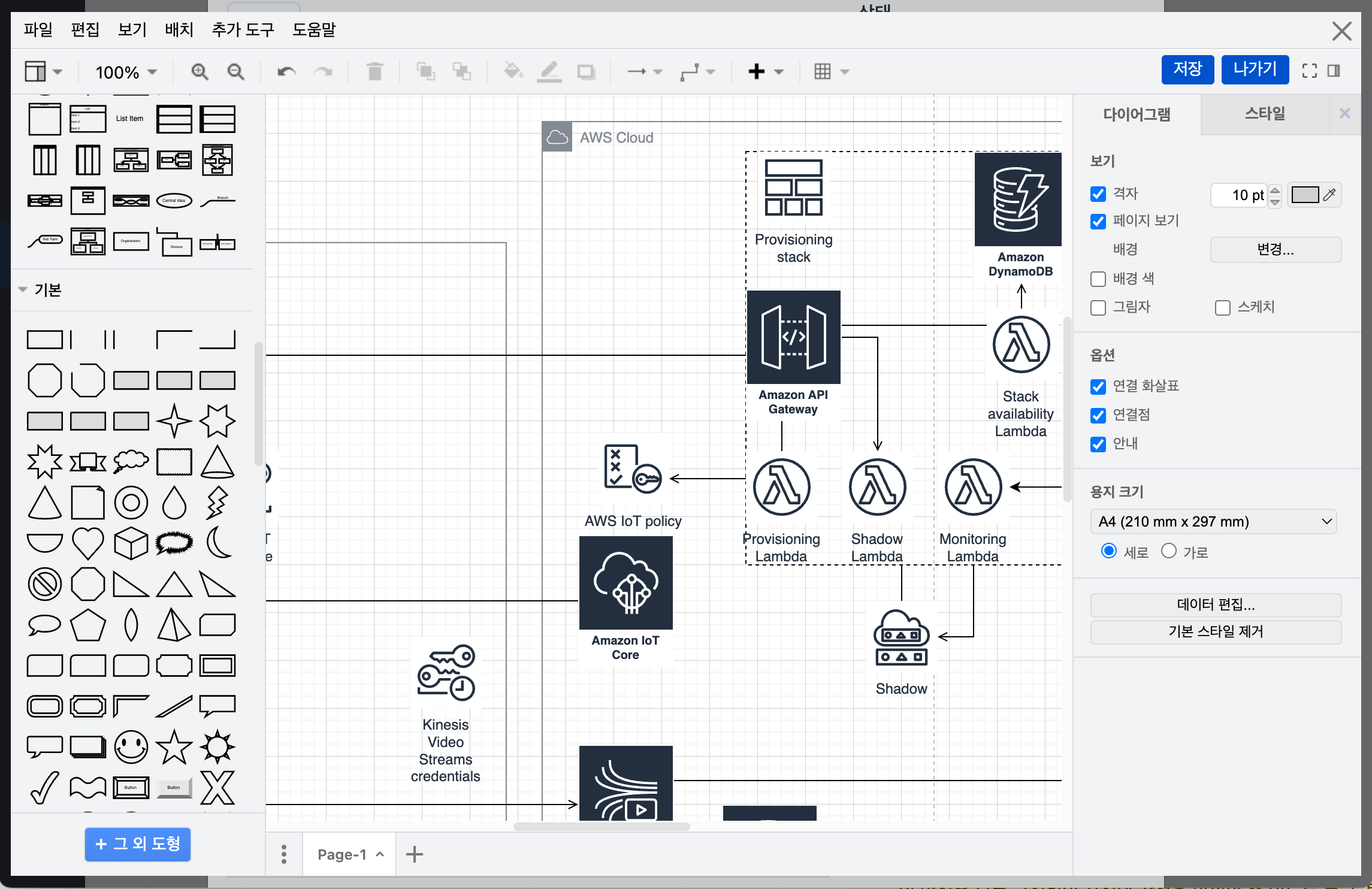Enable the 배경 색 checkbox
Viewport: 1372px width, 889px height.
point(1098,279)
